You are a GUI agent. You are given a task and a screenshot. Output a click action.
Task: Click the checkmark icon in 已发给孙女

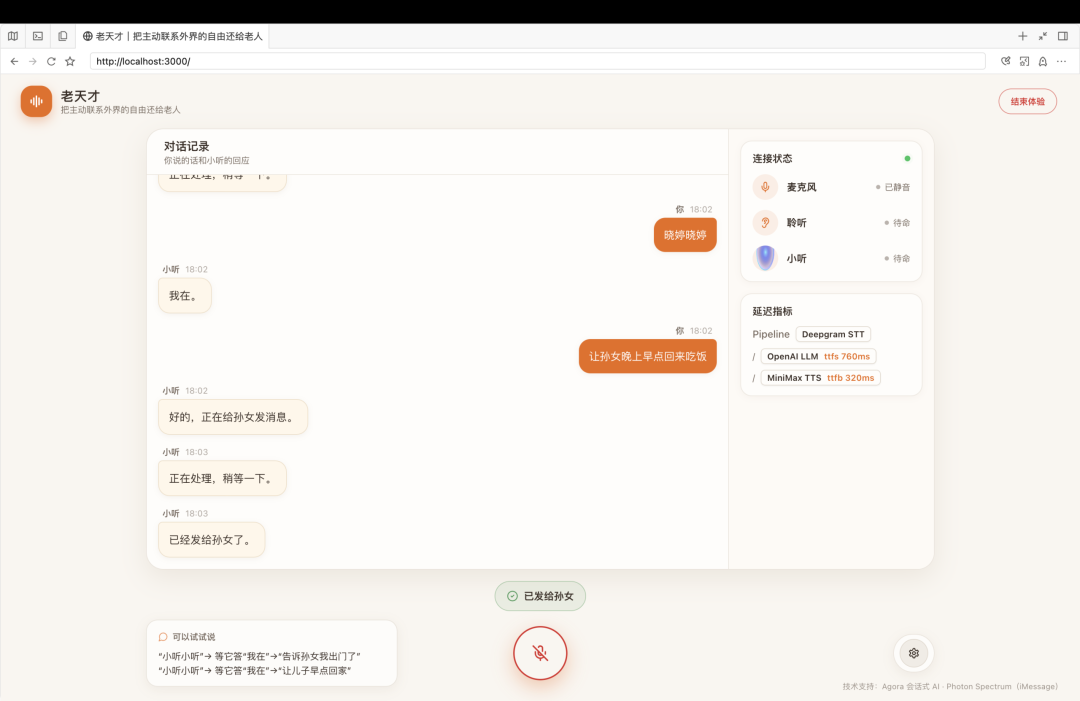click(x=512, y=596)
